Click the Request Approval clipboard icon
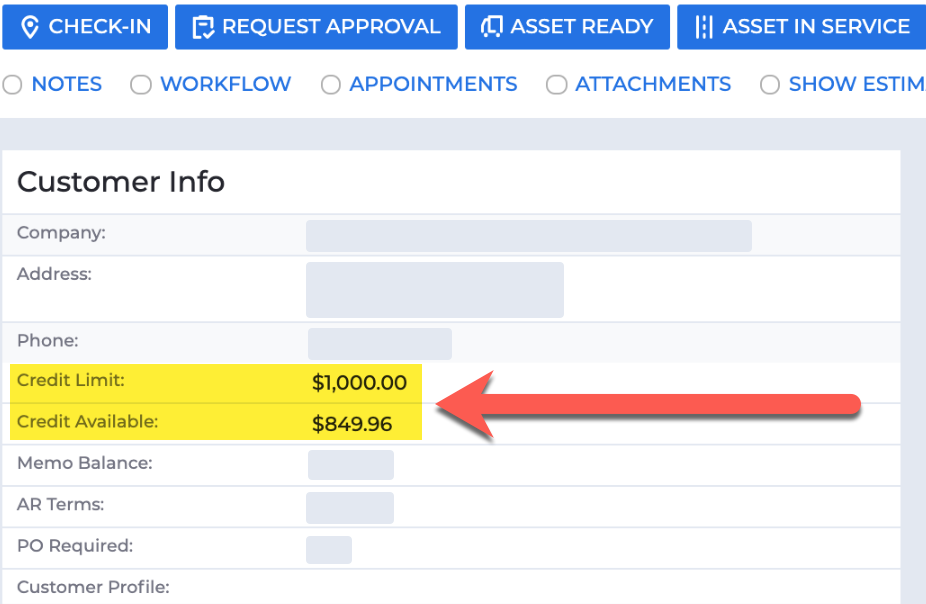This screenshot has width=926, height=604. pyautogui.click(x=203, y=27)
